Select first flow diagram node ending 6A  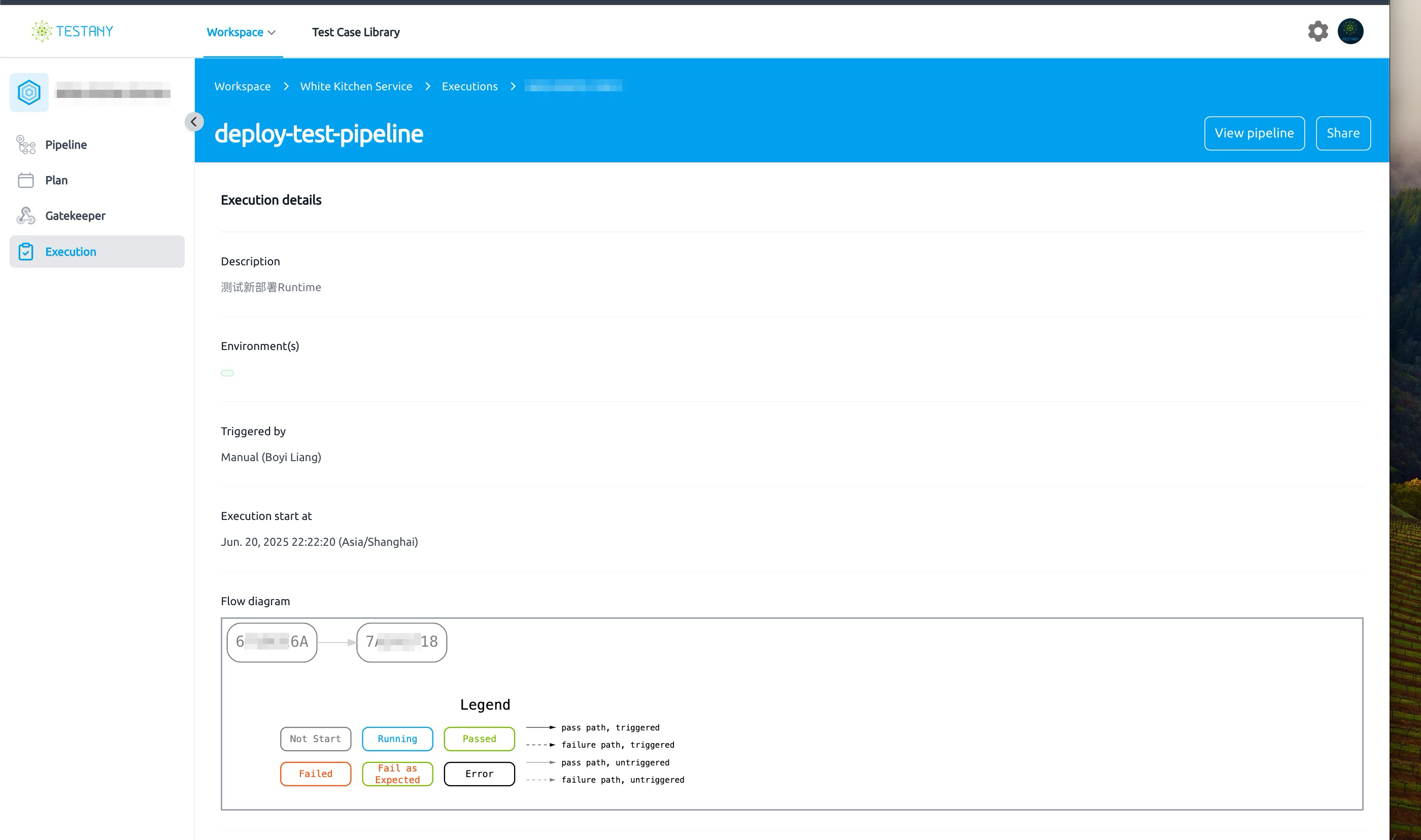click(272, 643)
